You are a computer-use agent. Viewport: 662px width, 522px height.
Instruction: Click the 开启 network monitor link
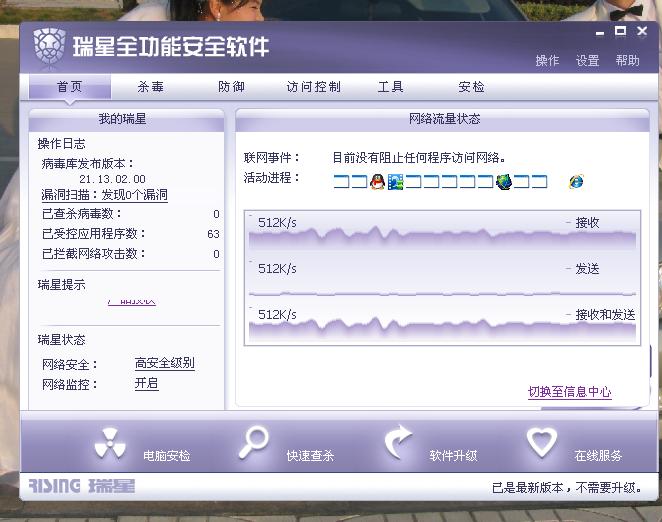[147, 383]
